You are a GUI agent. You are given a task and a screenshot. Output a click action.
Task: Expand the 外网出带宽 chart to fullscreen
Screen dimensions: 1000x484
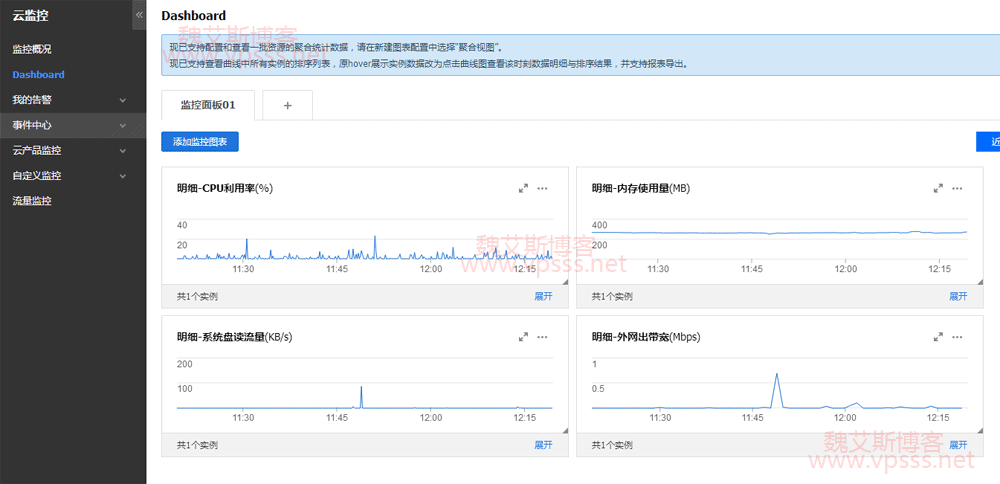coord(938,337)
